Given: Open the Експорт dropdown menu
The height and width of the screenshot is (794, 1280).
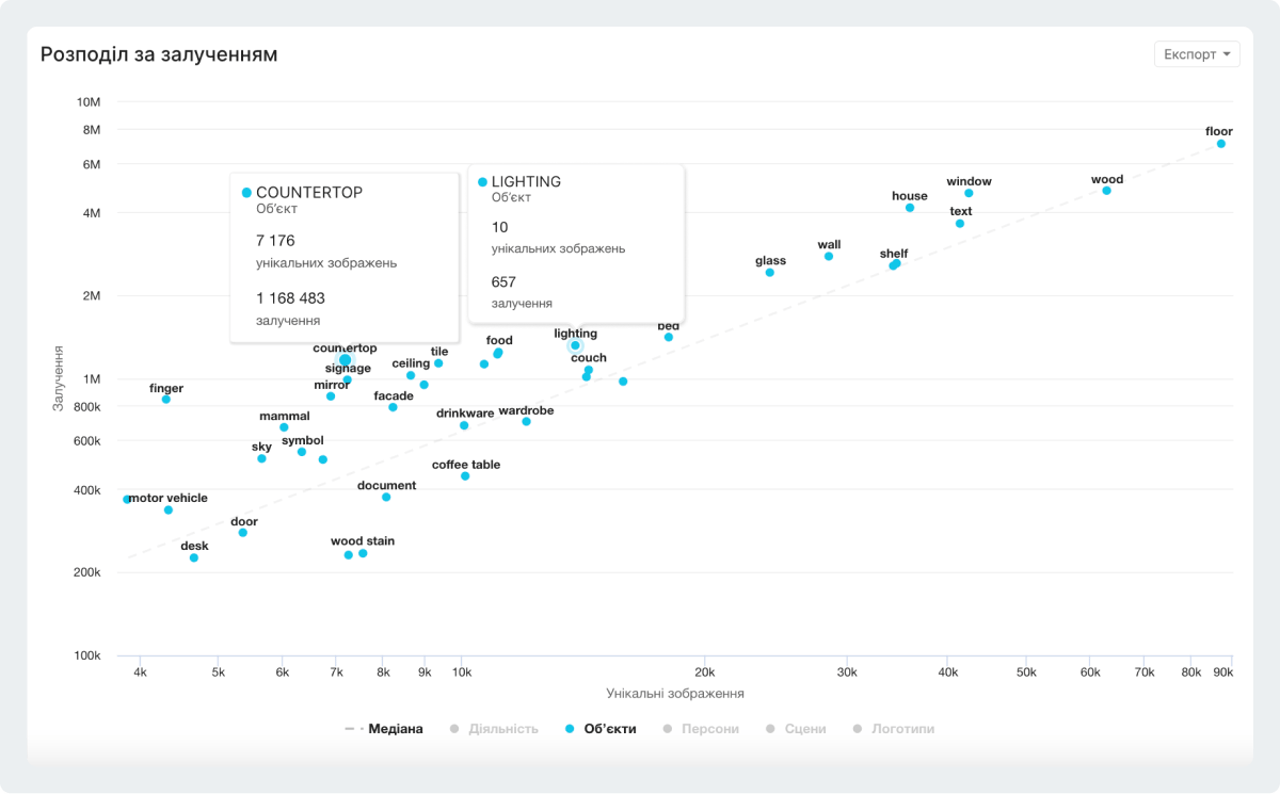Looking at the screenshot, I should pos(1196,54).
